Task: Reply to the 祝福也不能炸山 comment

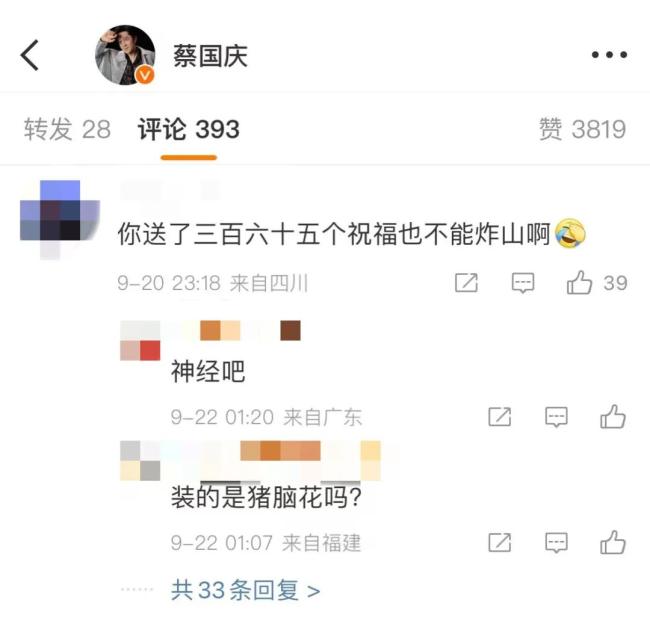Action: (523, 283)
